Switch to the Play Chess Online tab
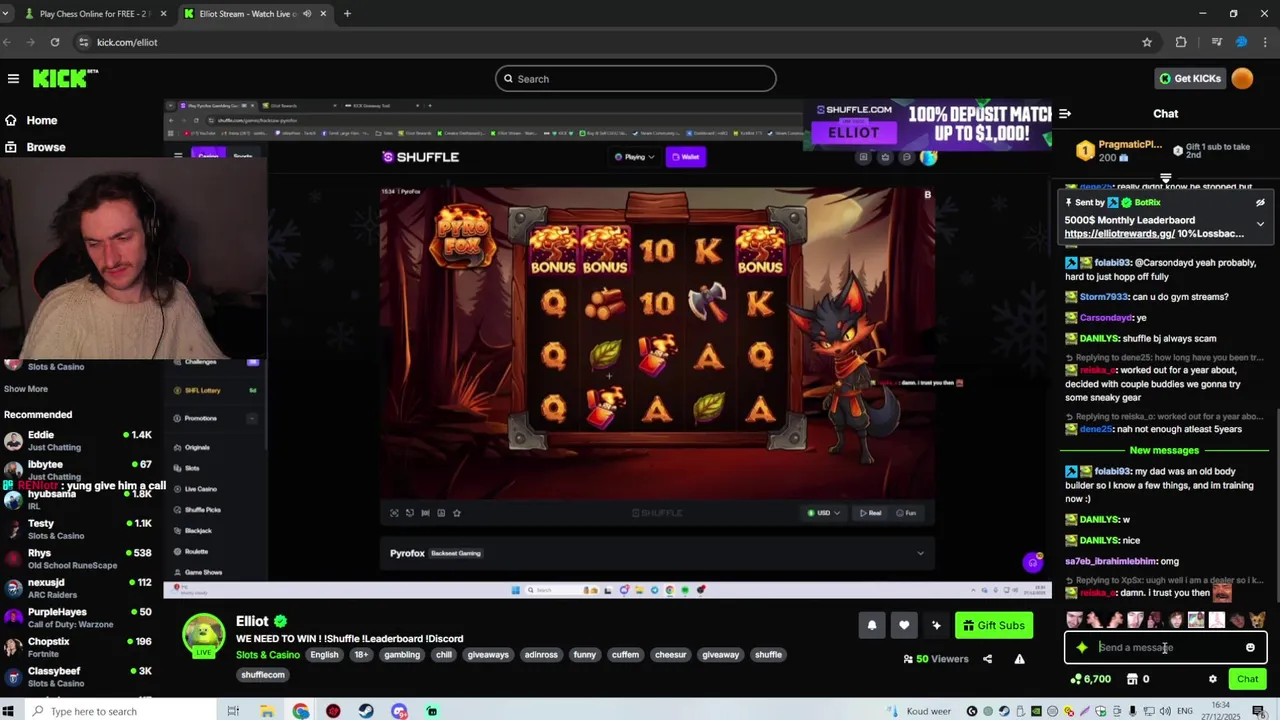Screen dimensions: 1280x720 [x=95, y=14]
